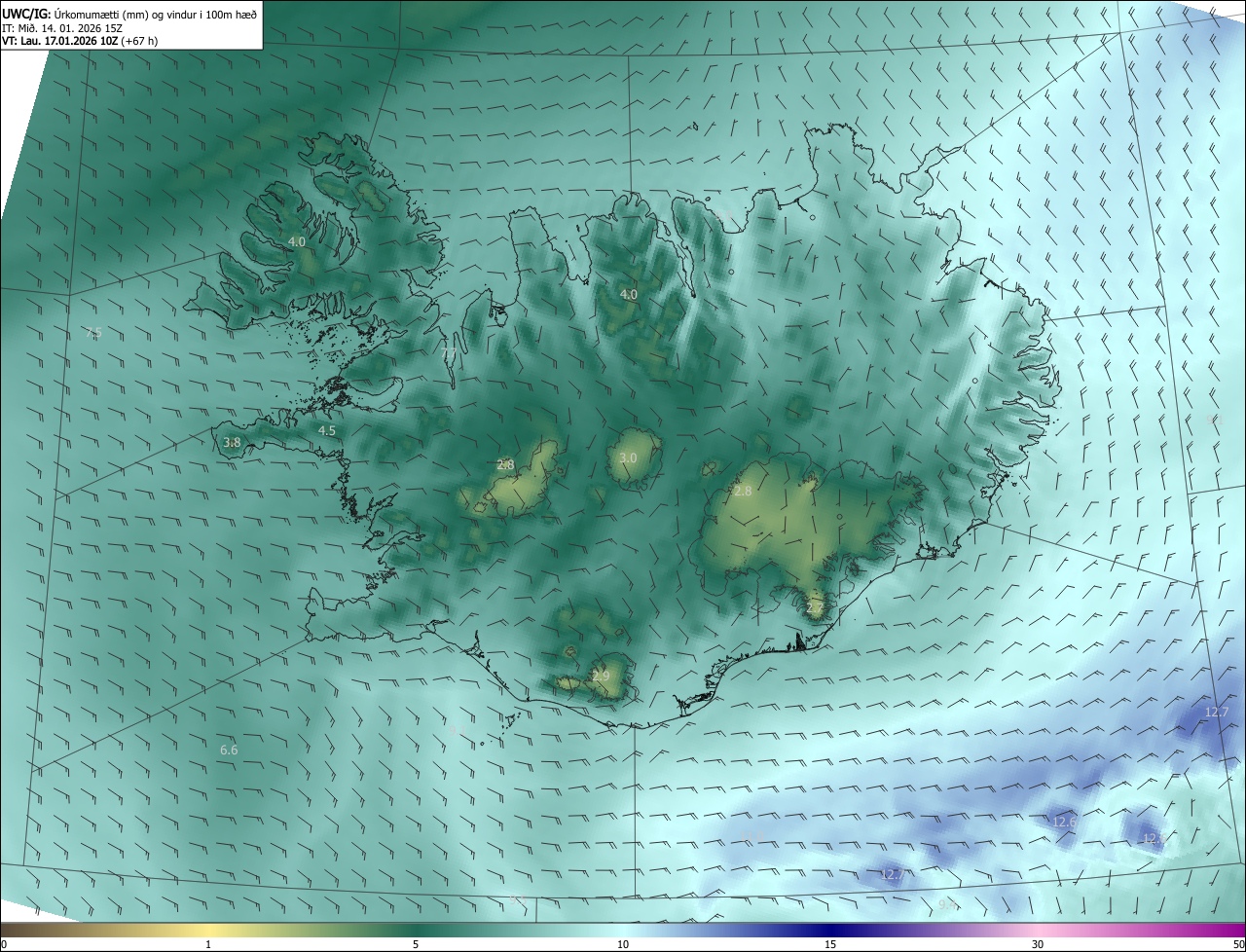This screenshot has width=1246, height=952.
Task: Click the 4.5 value label
Action: point(327,430)
